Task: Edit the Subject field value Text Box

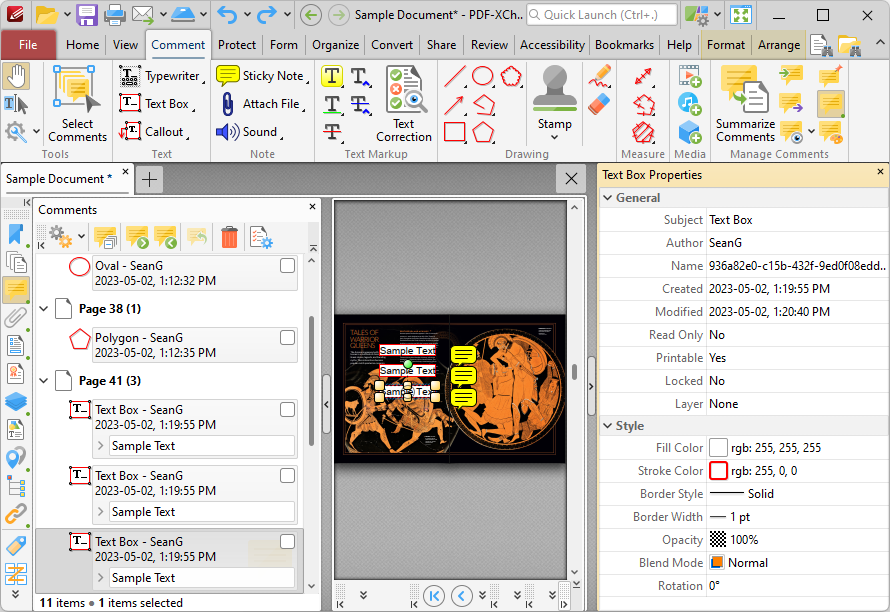Action: tap(797, 220)
